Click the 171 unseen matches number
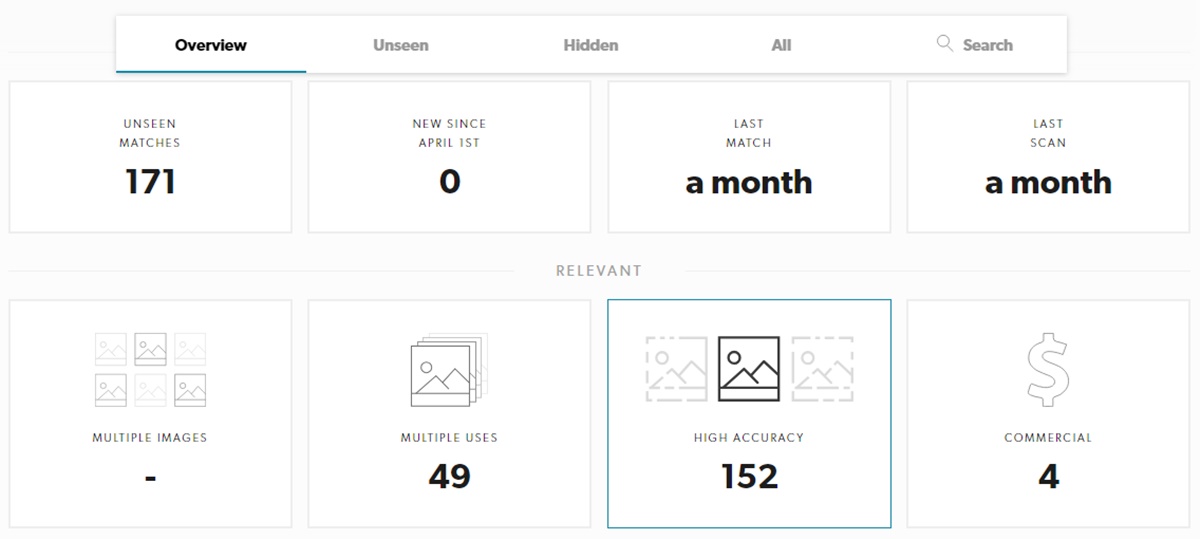The height and width of the screenshot is (539, 1200). [150, 182]
